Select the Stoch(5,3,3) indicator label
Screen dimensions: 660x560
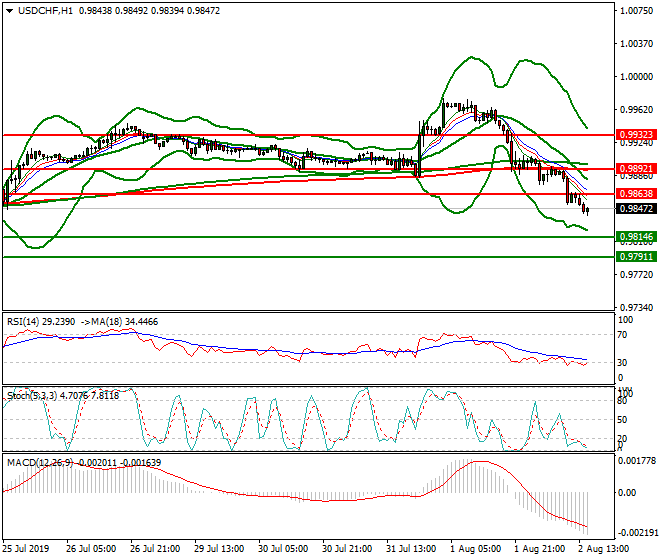(x=31, y=396)
